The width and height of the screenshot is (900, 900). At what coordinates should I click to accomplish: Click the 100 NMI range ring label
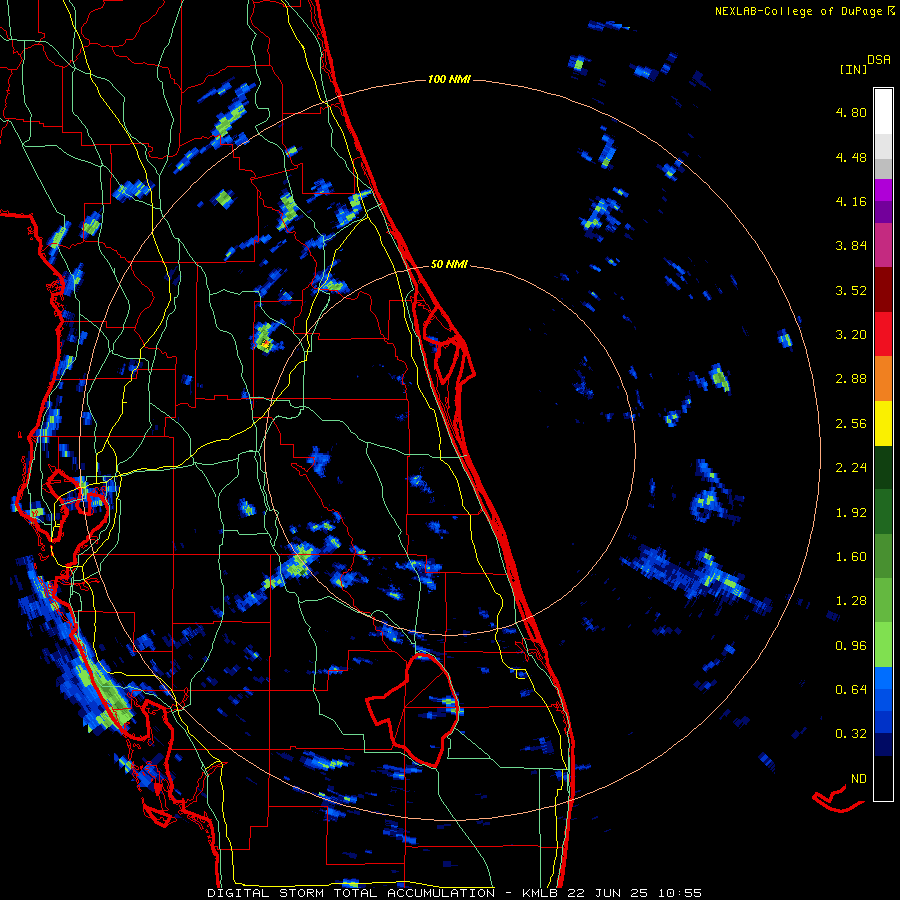tap(449, 79)
